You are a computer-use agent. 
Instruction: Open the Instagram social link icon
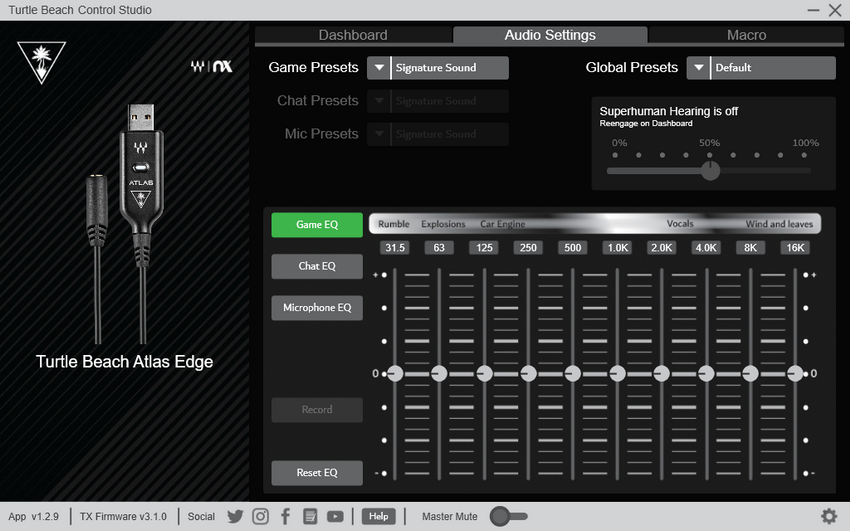pos(260,516)
